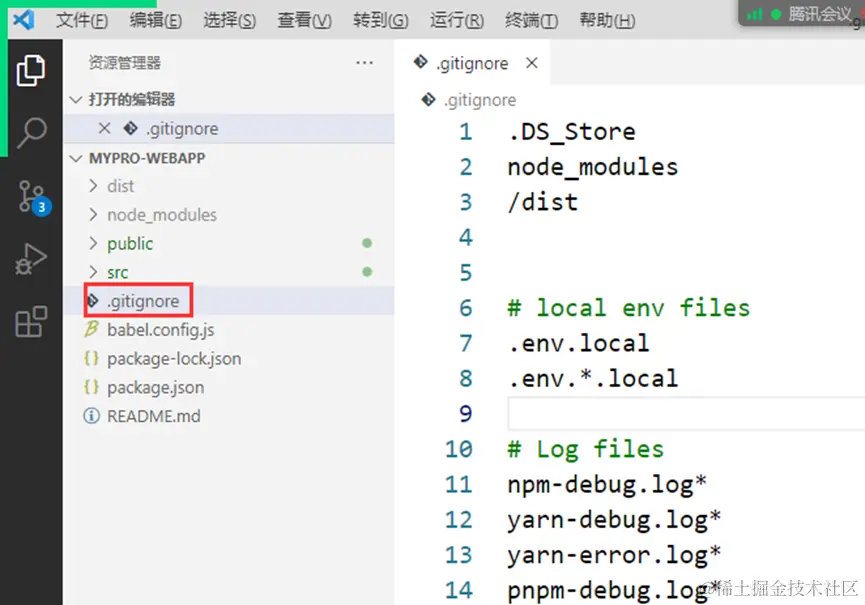Open the 编辑(E) menu
Viewport: 865px width, 605px height.
[156, 20]
